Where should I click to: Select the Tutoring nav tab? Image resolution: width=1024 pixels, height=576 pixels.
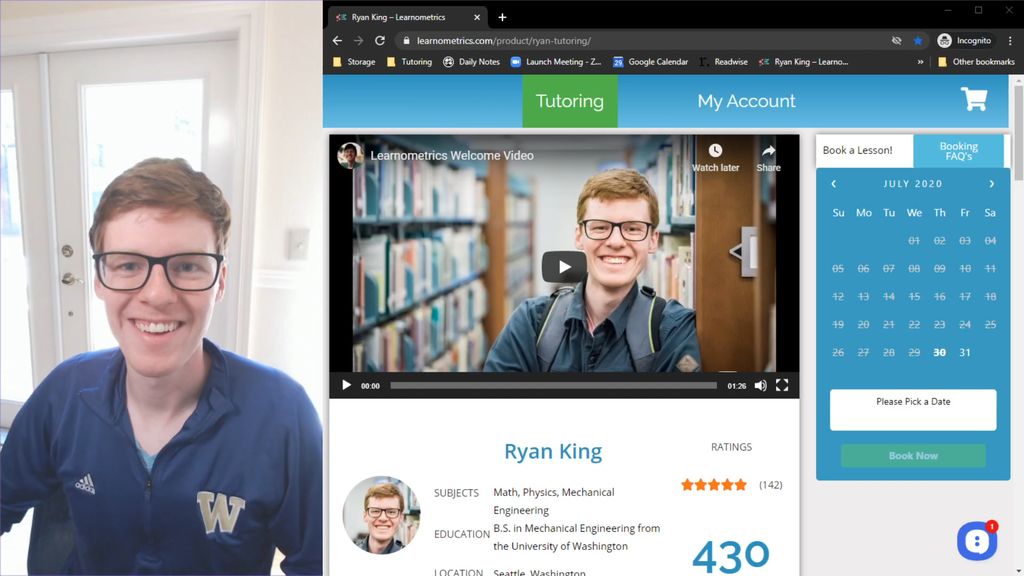pyautogui.click(x=569, y=101)
